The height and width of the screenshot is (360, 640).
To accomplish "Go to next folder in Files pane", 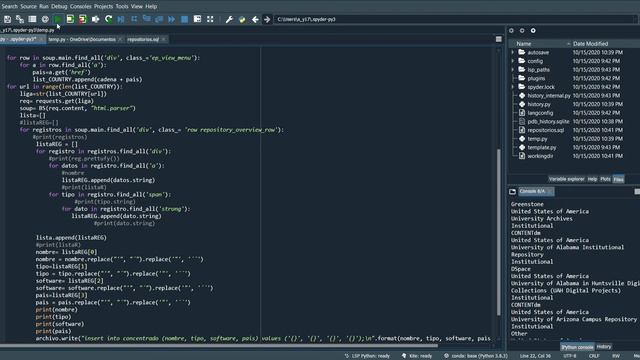I will pos(522,31).
